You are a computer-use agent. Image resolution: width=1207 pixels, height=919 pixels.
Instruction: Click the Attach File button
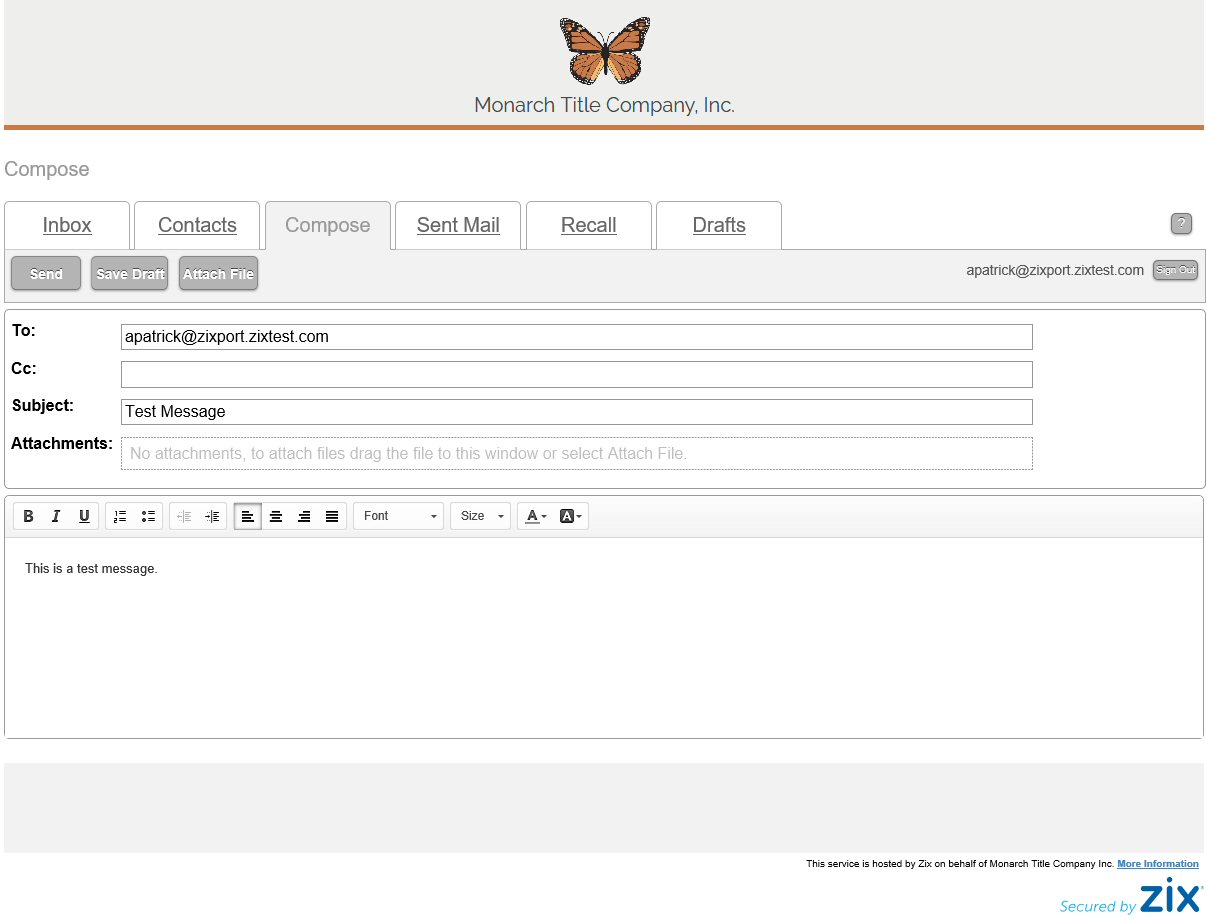[218, 274]
